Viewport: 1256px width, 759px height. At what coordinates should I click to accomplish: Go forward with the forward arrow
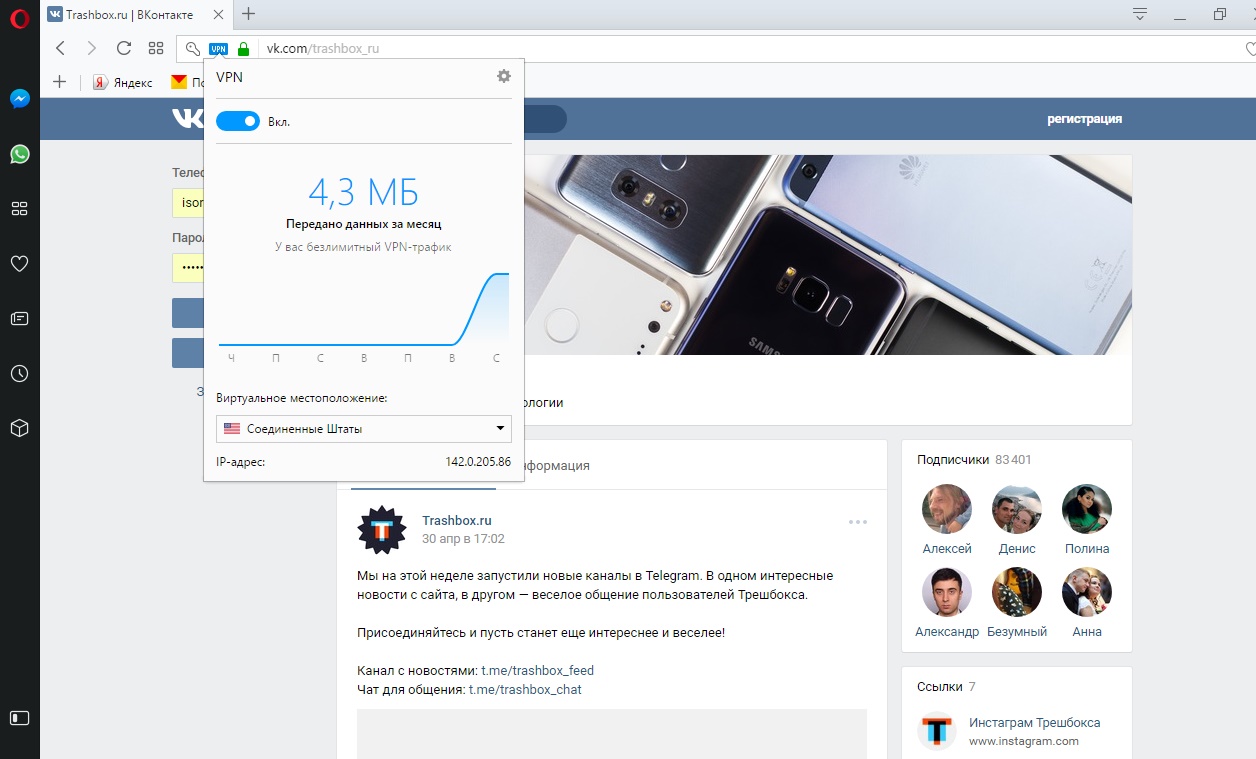(x=92, y=48)
